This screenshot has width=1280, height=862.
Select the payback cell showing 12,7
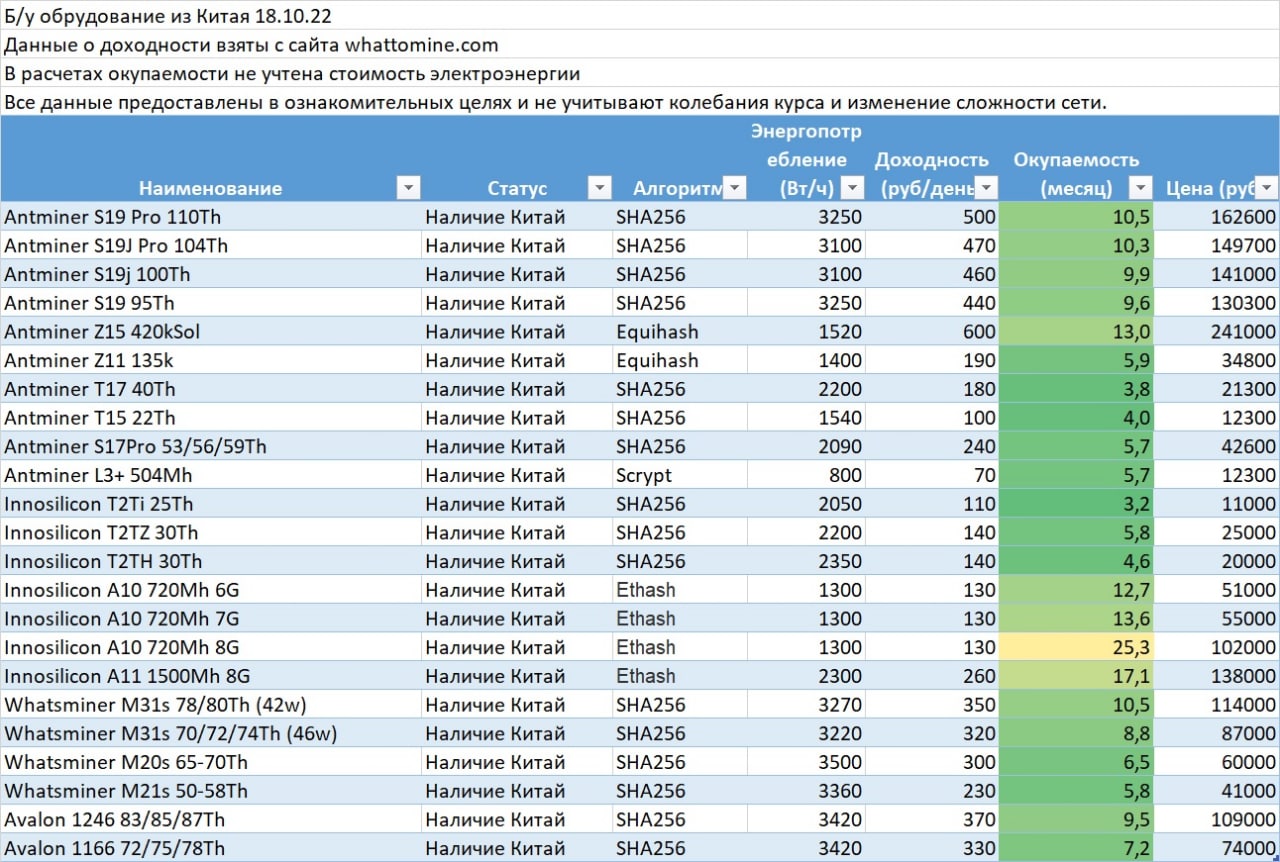tap(1077, 590)
